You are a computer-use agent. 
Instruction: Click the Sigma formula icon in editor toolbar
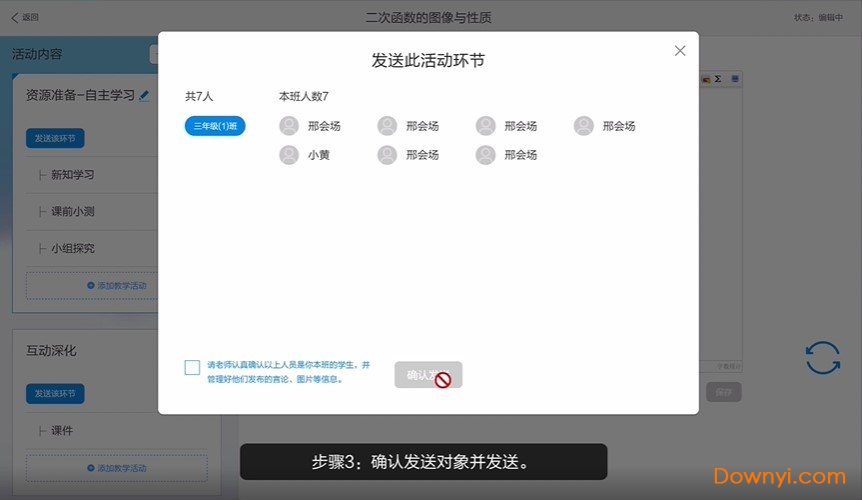click(718, 78)
